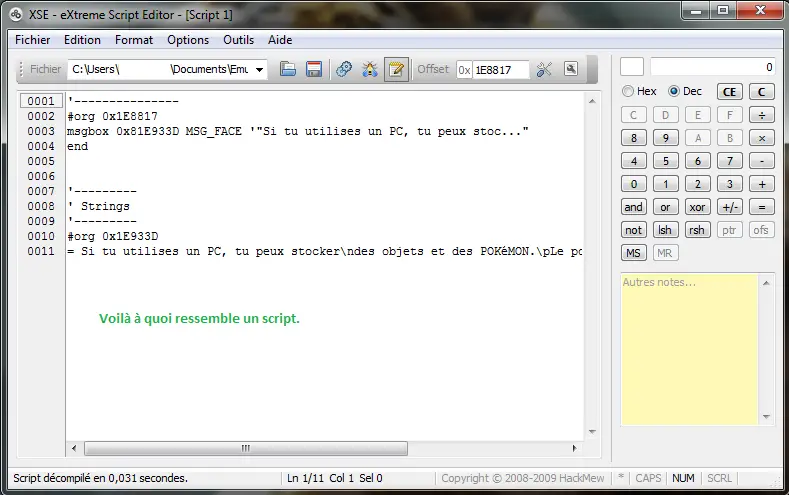Click the divide button on calculator

[x=762, y=115]
